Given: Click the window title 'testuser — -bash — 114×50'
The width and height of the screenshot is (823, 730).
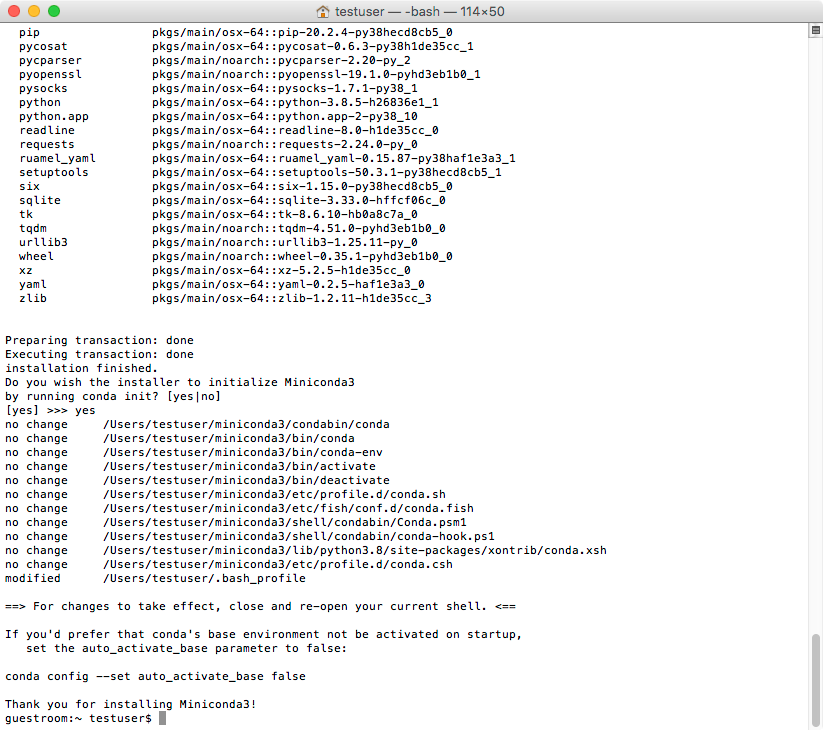Looking at the screenshot, I should [420, 12].
